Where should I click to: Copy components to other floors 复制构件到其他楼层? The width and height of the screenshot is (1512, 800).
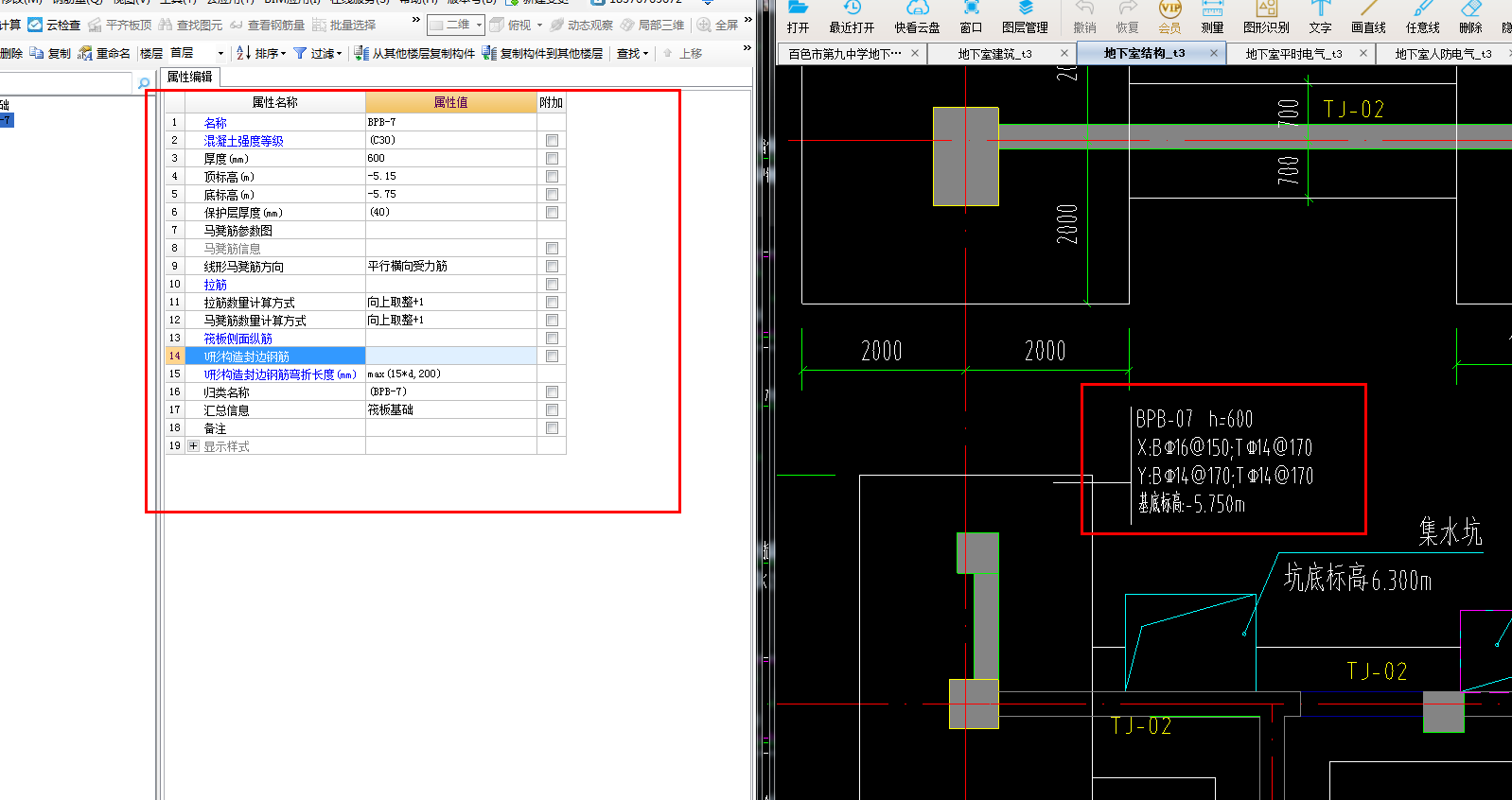[542, 53]
